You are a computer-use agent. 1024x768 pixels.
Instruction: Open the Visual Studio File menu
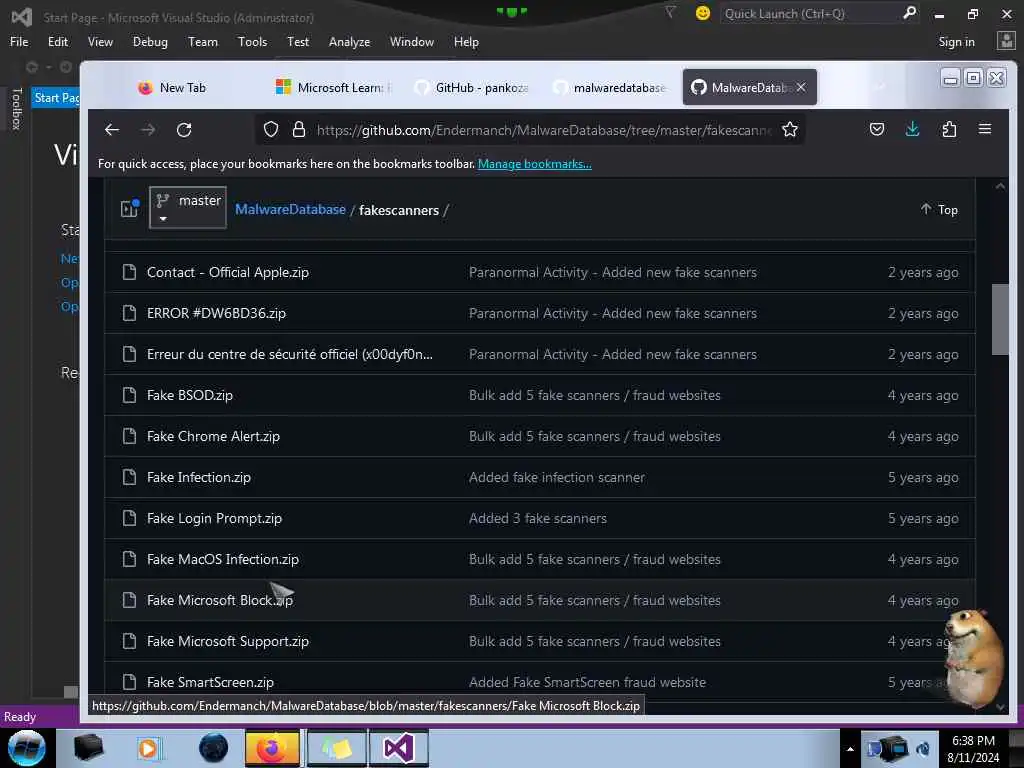(19, 42)
